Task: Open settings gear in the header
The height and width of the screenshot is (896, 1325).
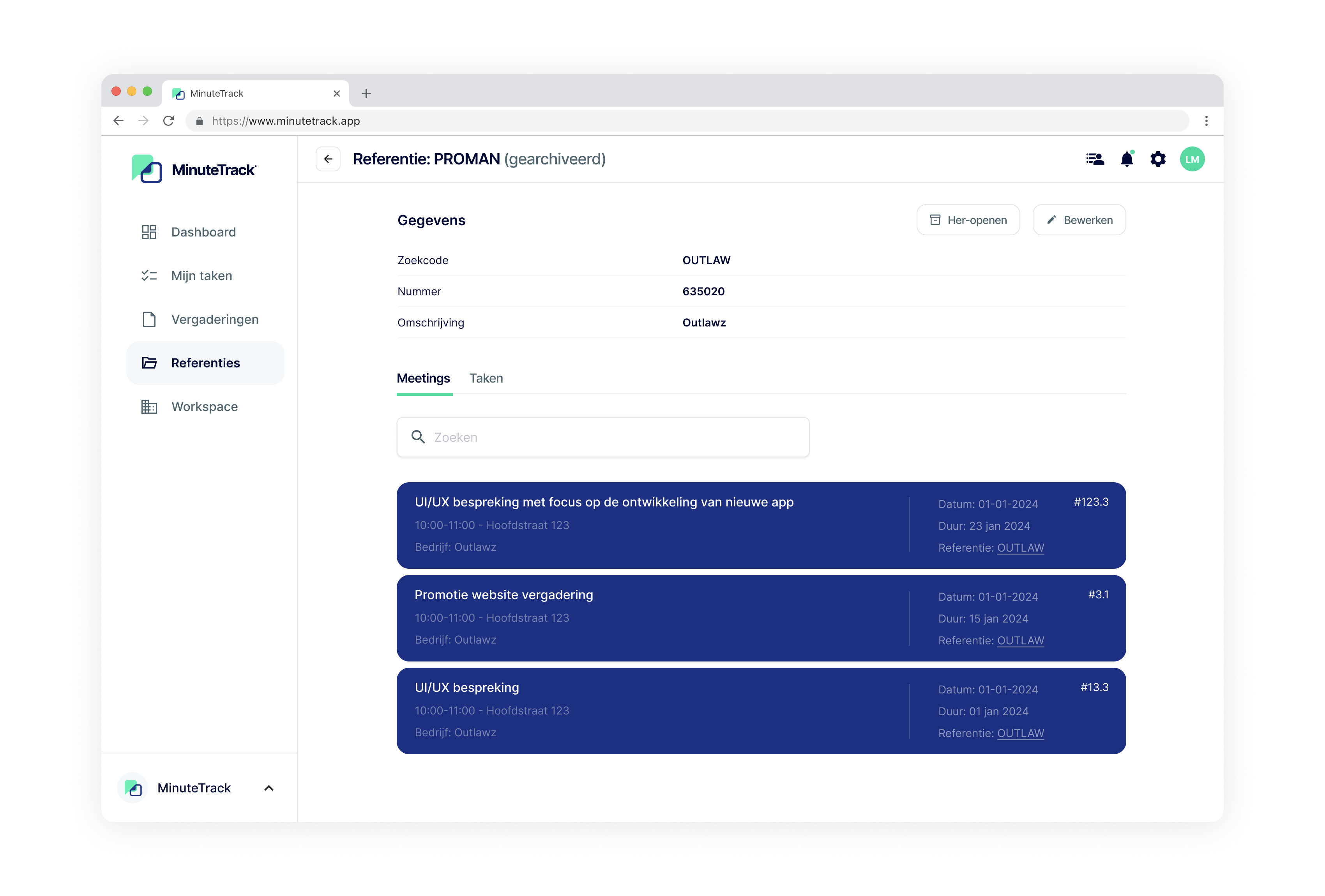Action: click(1158, 159)
